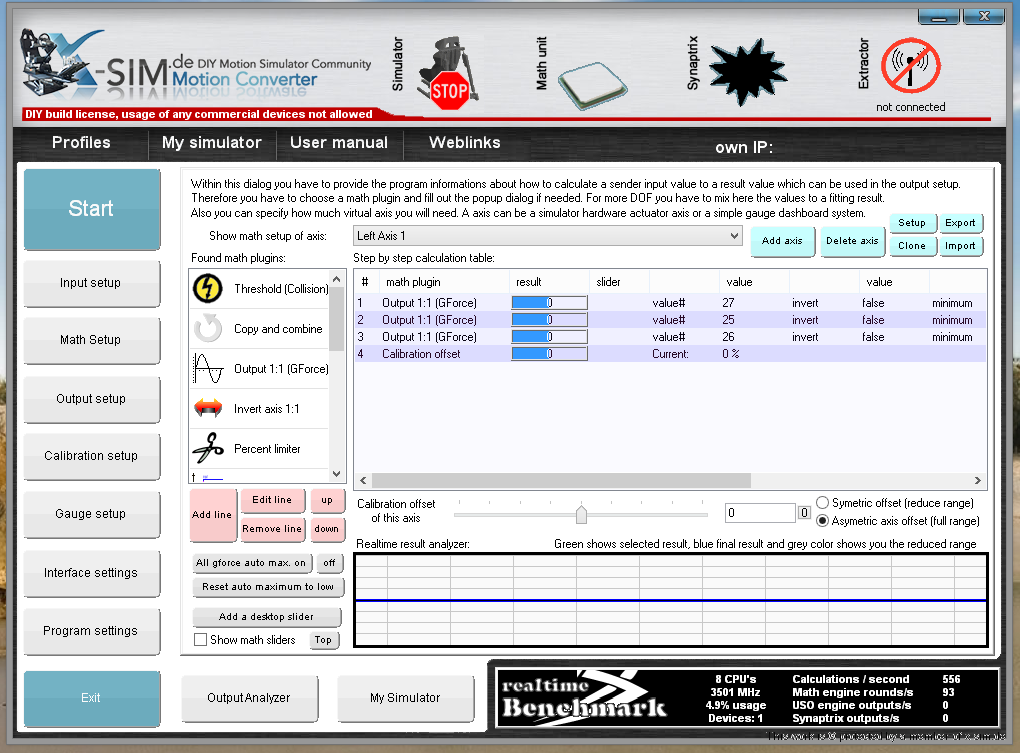1020x753 pixels.
Task: Click the Synaptrix black burst icon
Action: (x=747, y=72)
